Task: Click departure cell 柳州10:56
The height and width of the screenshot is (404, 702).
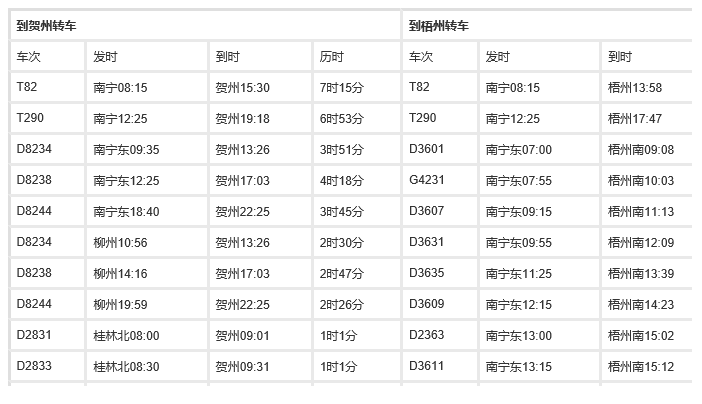Action: coord(120,243)
